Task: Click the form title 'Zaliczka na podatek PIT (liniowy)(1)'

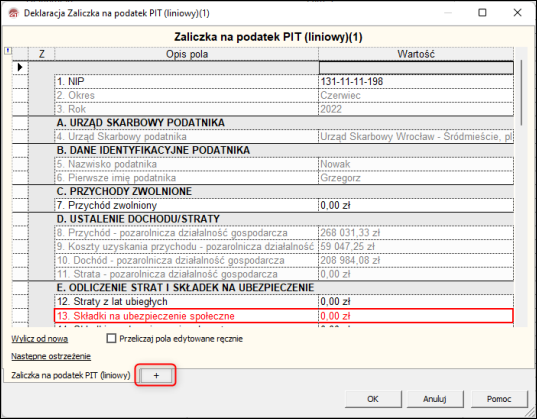Action: point(268,37)
